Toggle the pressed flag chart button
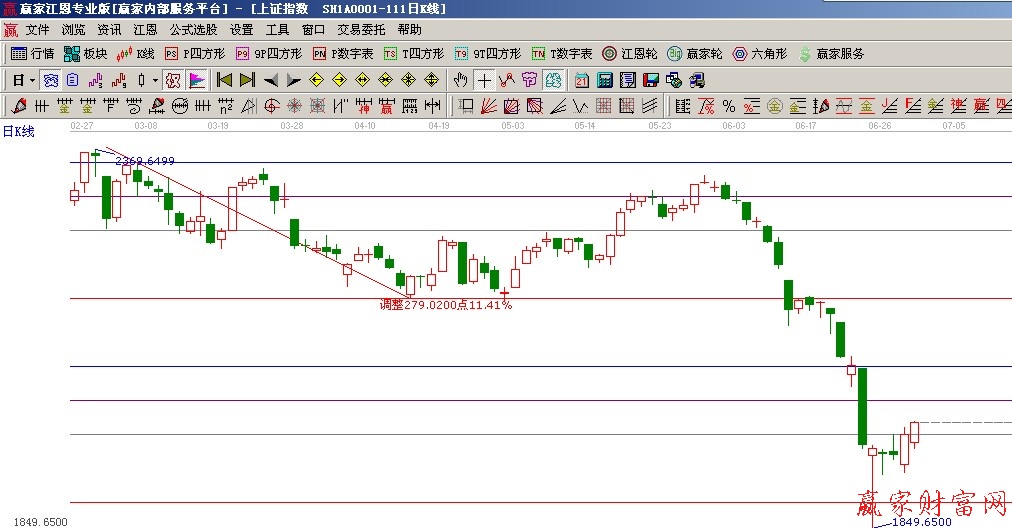This screenshot has width=1012, height=528. 197,80
